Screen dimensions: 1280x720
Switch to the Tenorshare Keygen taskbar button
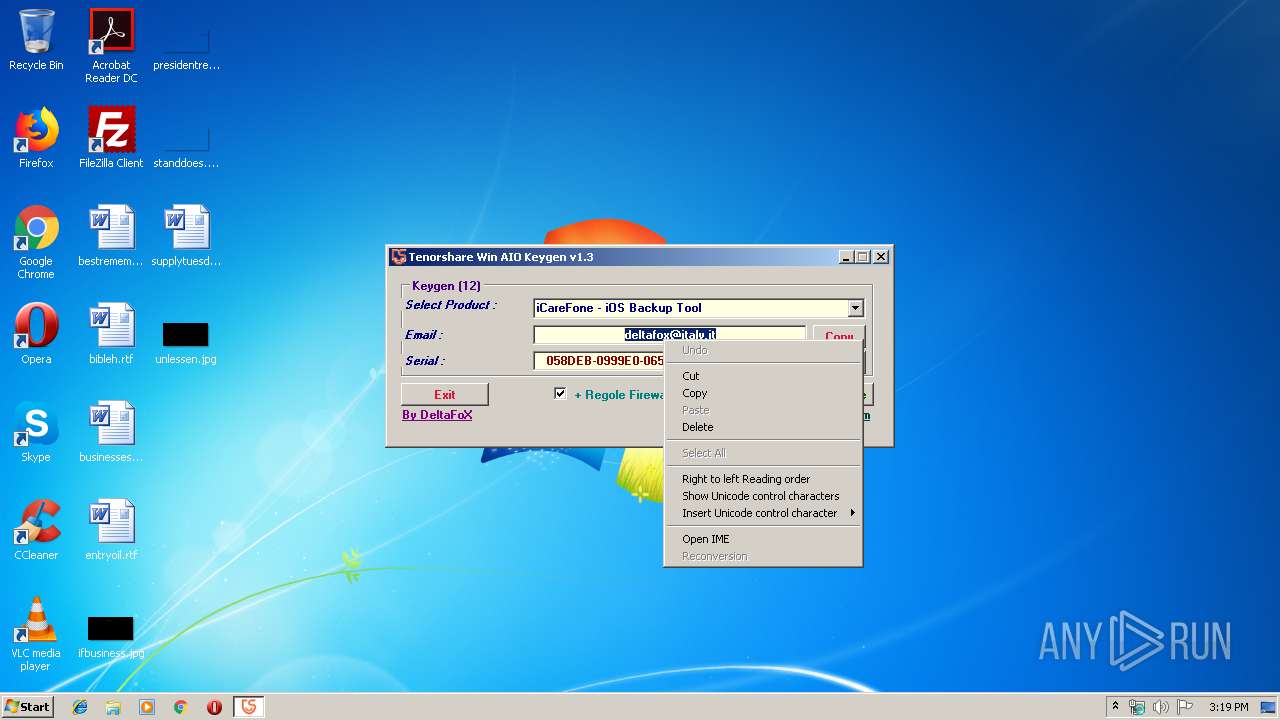pyautogui.click(x=249, y=707)
